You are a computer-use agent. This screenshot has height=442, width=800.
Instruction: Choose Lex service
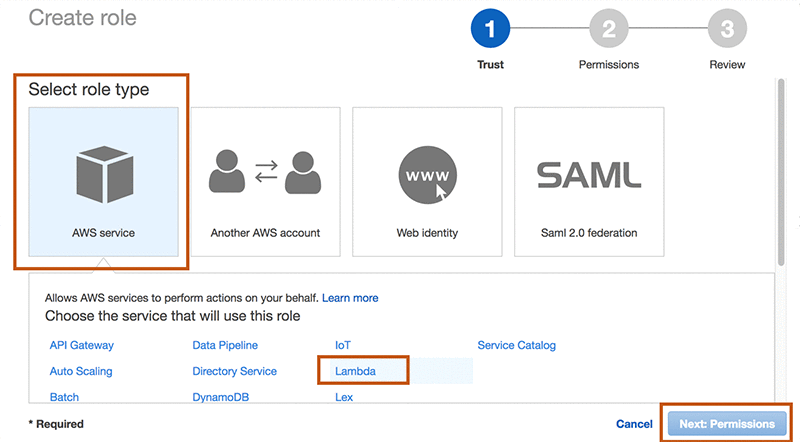tap(344, 397)
